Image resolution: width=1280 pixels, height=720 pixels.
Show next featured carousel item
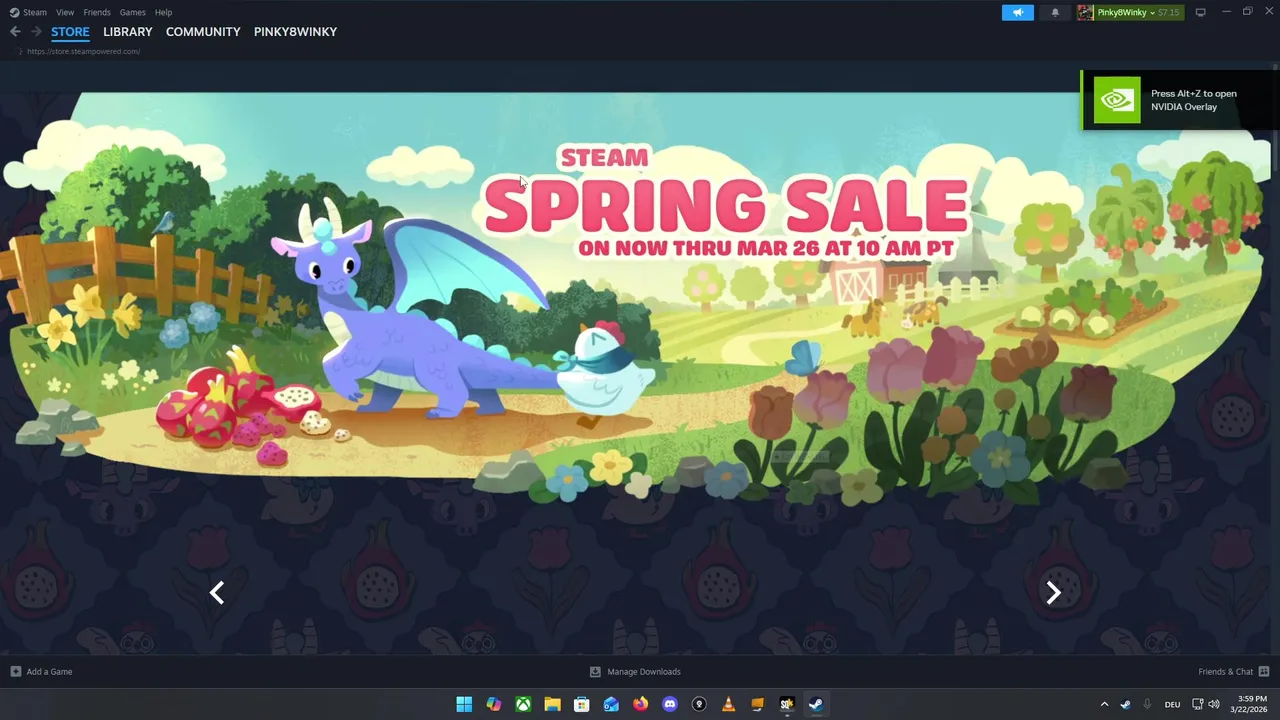coord(1053,593)
